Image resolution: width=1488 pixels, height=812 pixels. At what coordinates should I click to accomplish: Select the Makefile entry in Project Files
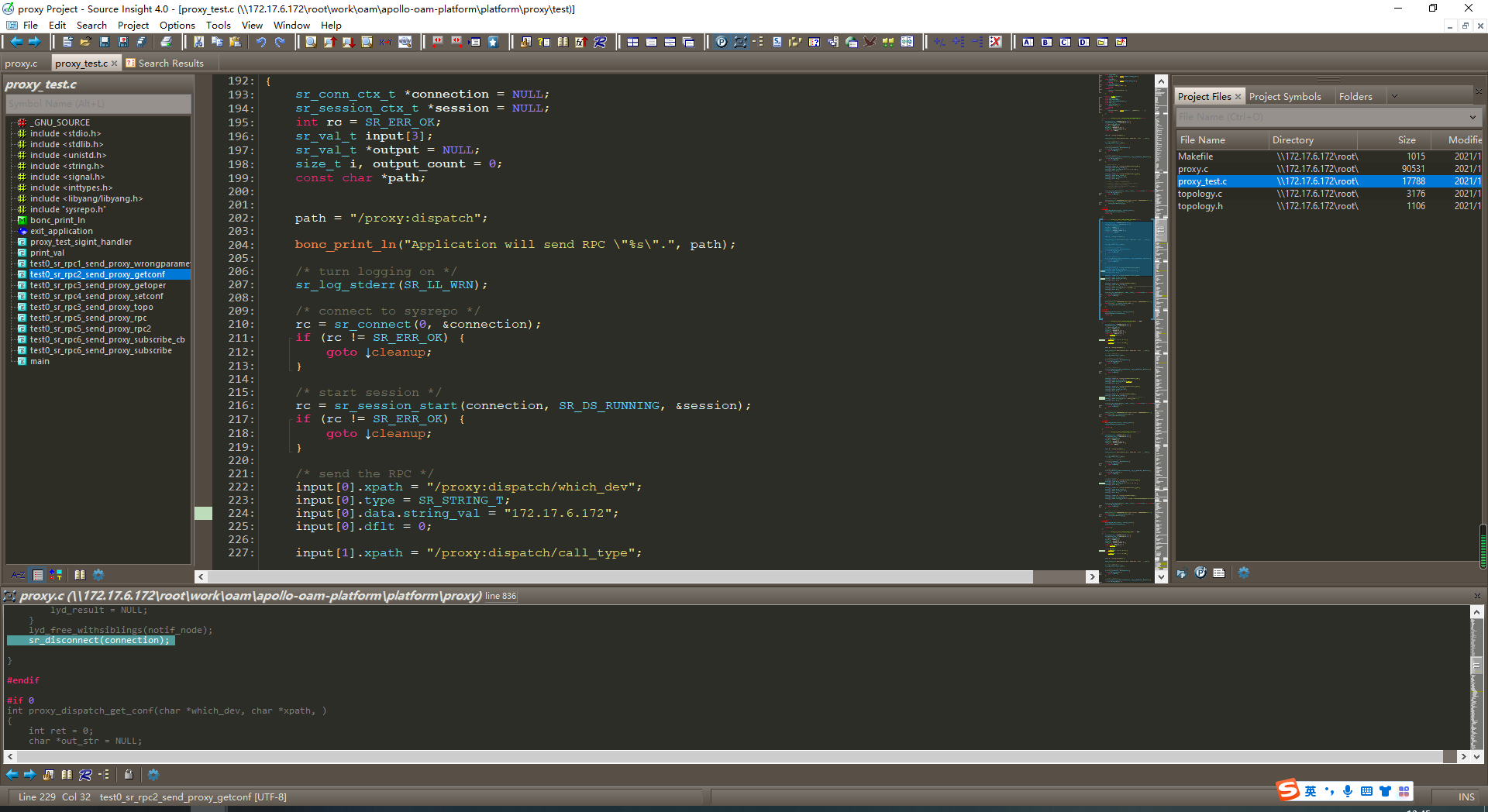click(1196, 156)
